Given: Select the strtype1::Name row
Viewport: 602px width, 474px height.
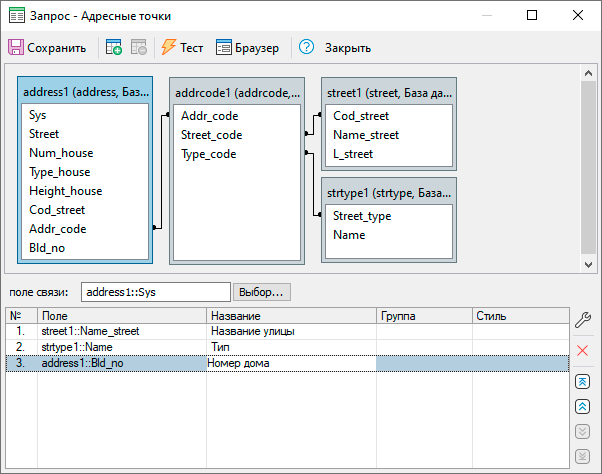Looking at the screenshot, I should click(x=84, y=347).
